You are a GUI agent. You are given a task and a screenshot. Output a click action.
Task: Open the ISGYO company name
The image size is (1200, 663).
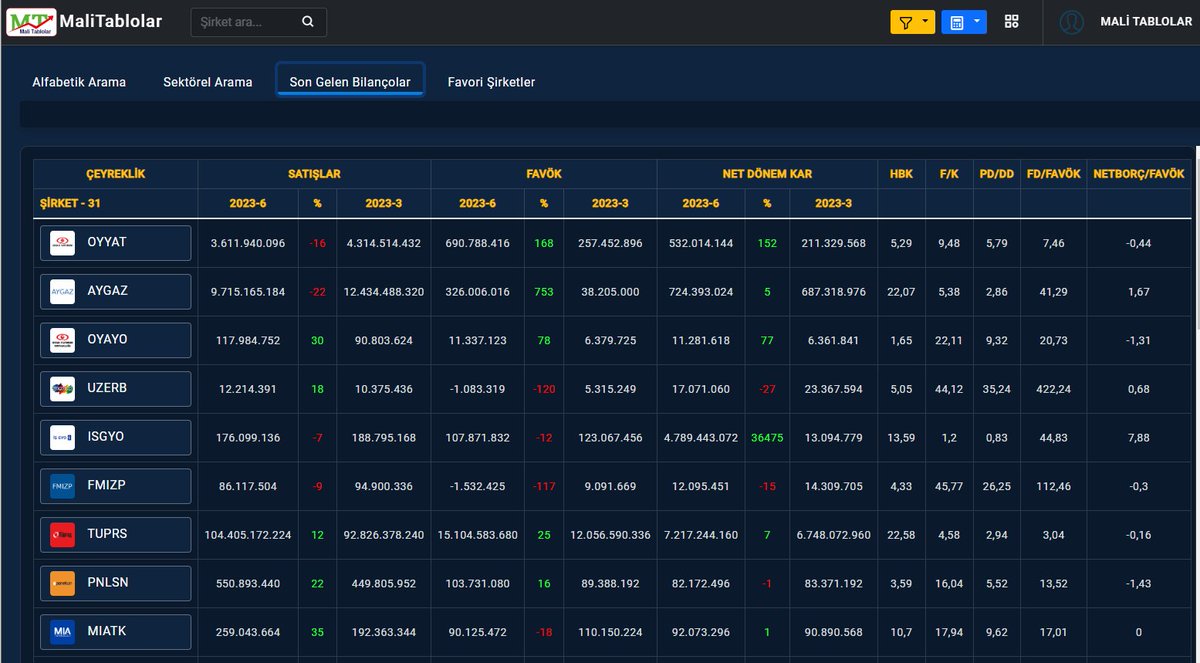106,437
